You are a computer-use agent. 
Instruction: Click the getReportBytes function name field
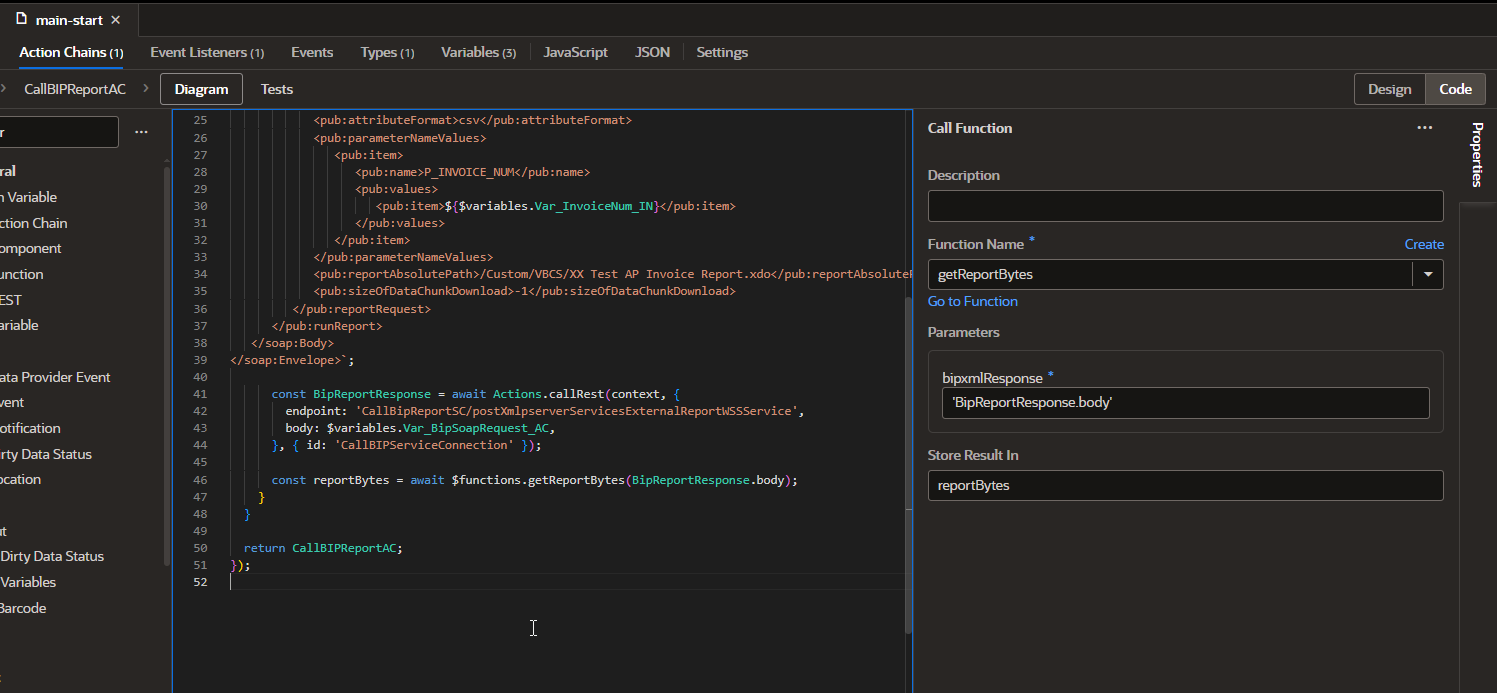click(x=1170, y=274)
